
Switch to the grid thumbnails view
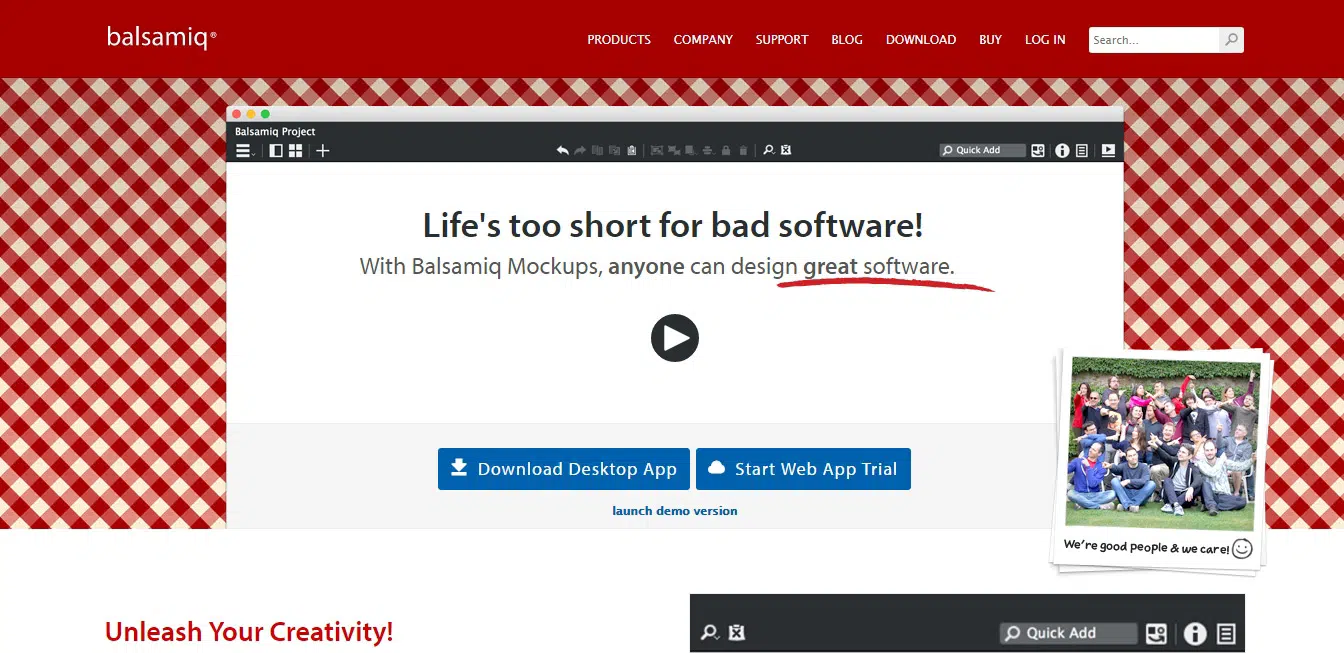[x=296, y=151]
